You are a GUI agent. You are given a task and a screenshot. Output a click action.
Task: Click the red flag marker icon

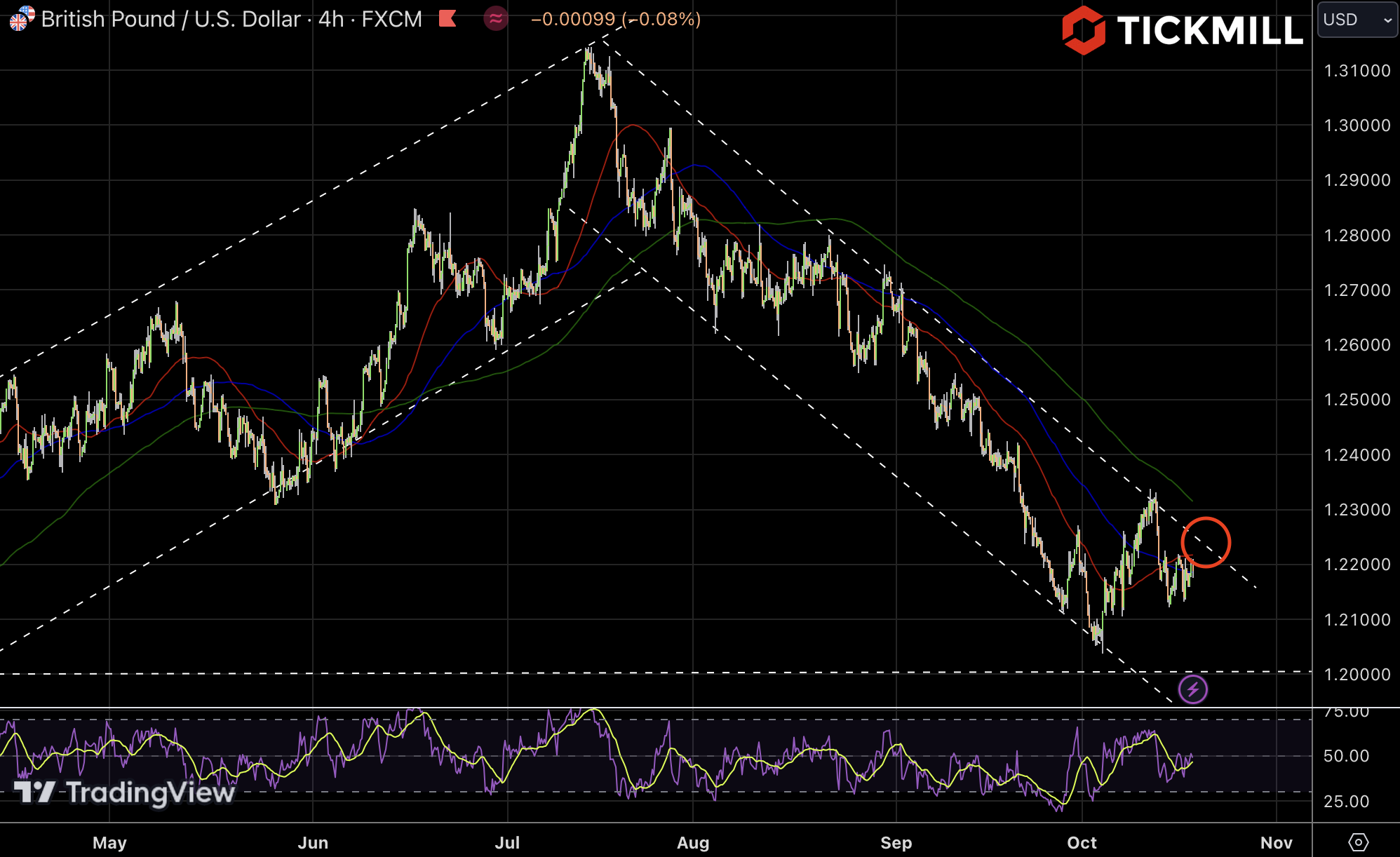coord(447,19)
